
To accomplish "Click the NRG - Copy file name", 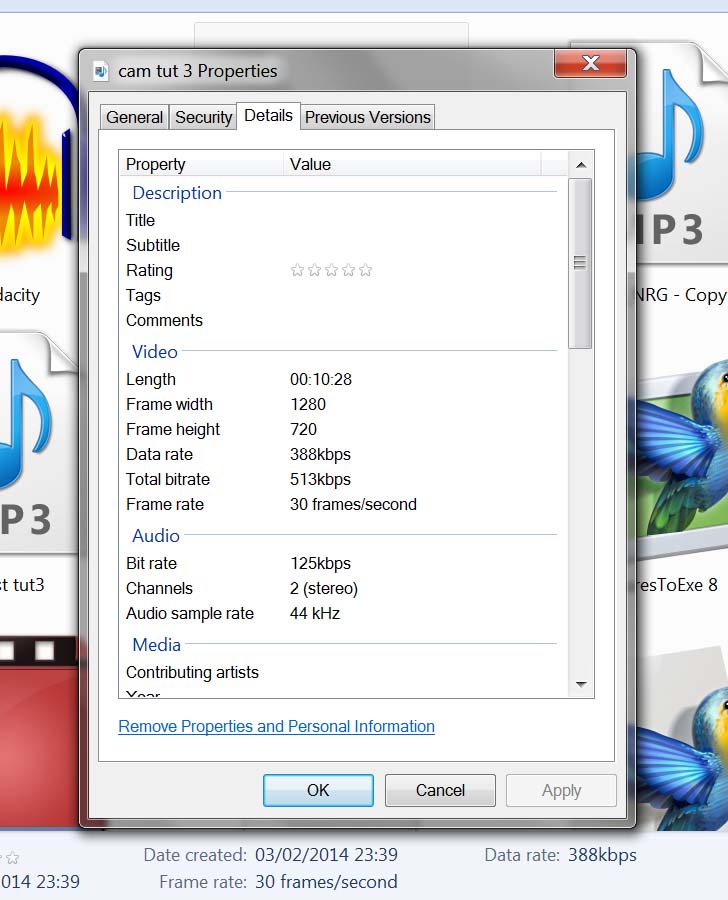I will tap(680, 295).
